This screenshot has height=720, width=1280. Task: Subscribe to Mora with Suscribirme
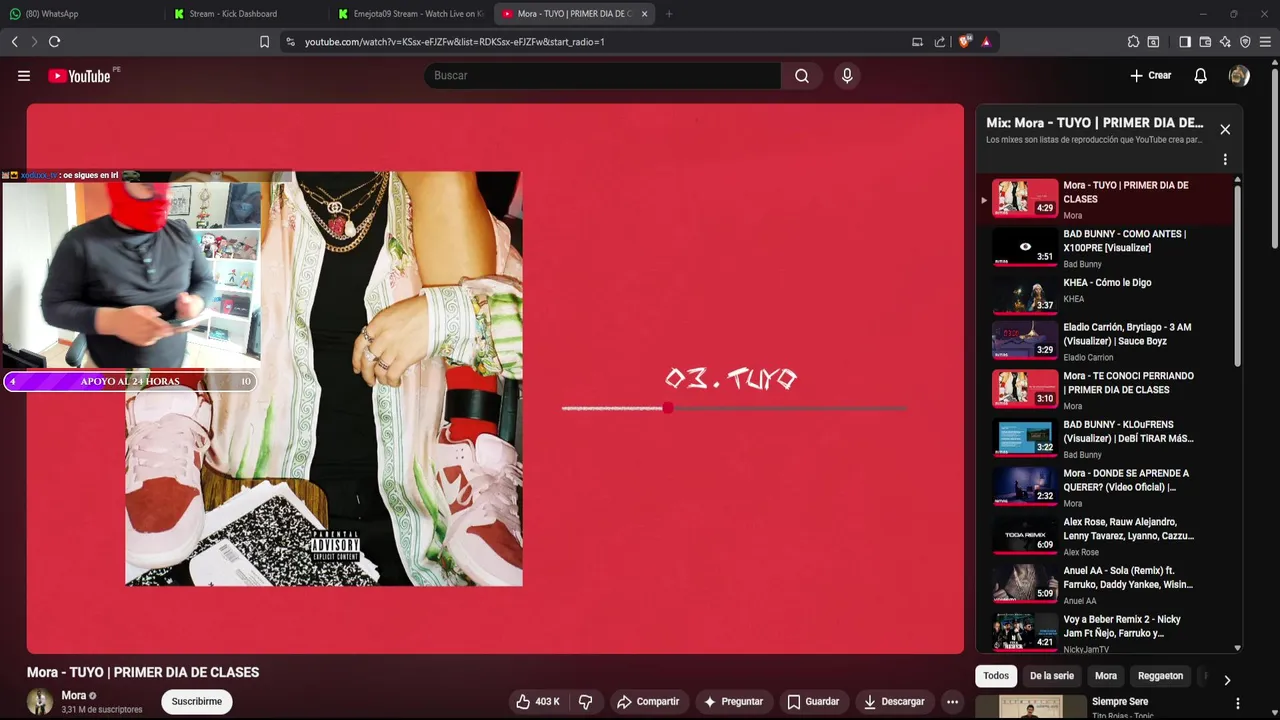coord(197,702)
